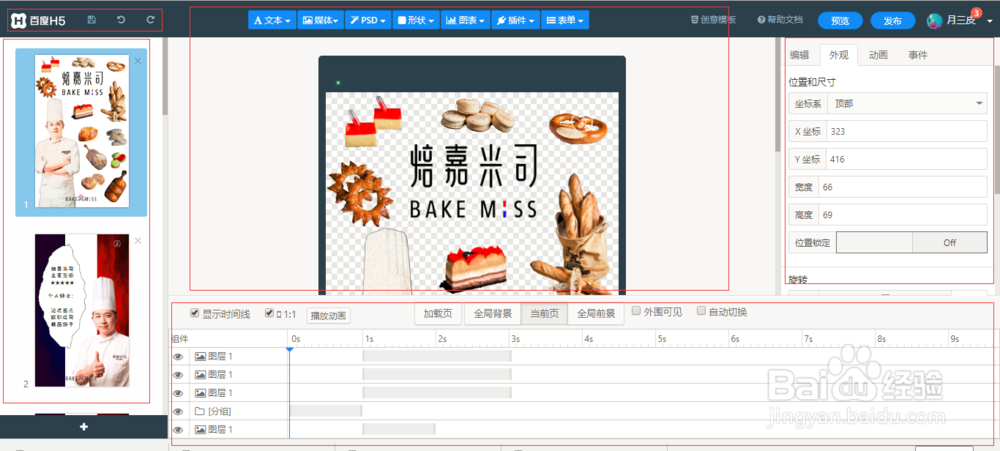Expand the PSD import dropdown
Viewport: 1000px width, 451px height.
tap(368, 20)
